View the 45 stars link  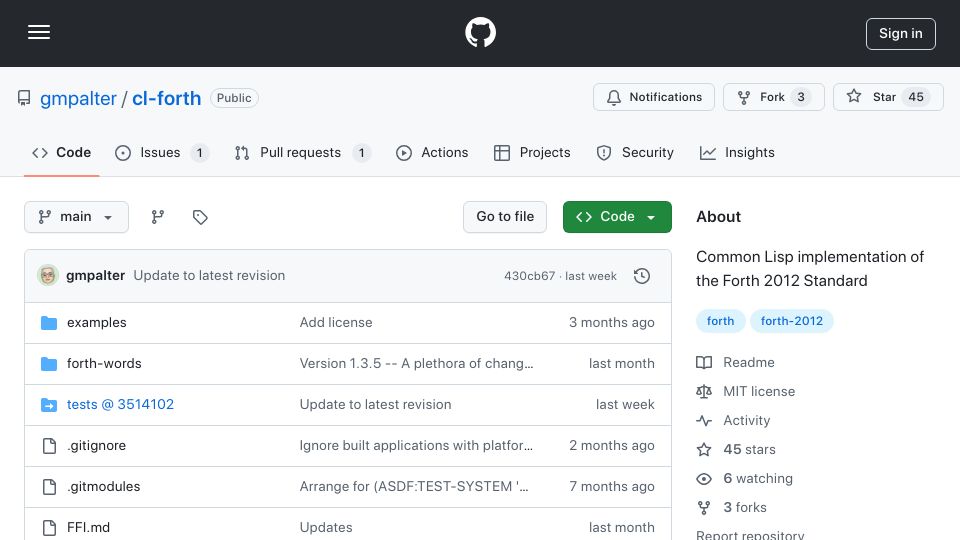click(736, 449)
